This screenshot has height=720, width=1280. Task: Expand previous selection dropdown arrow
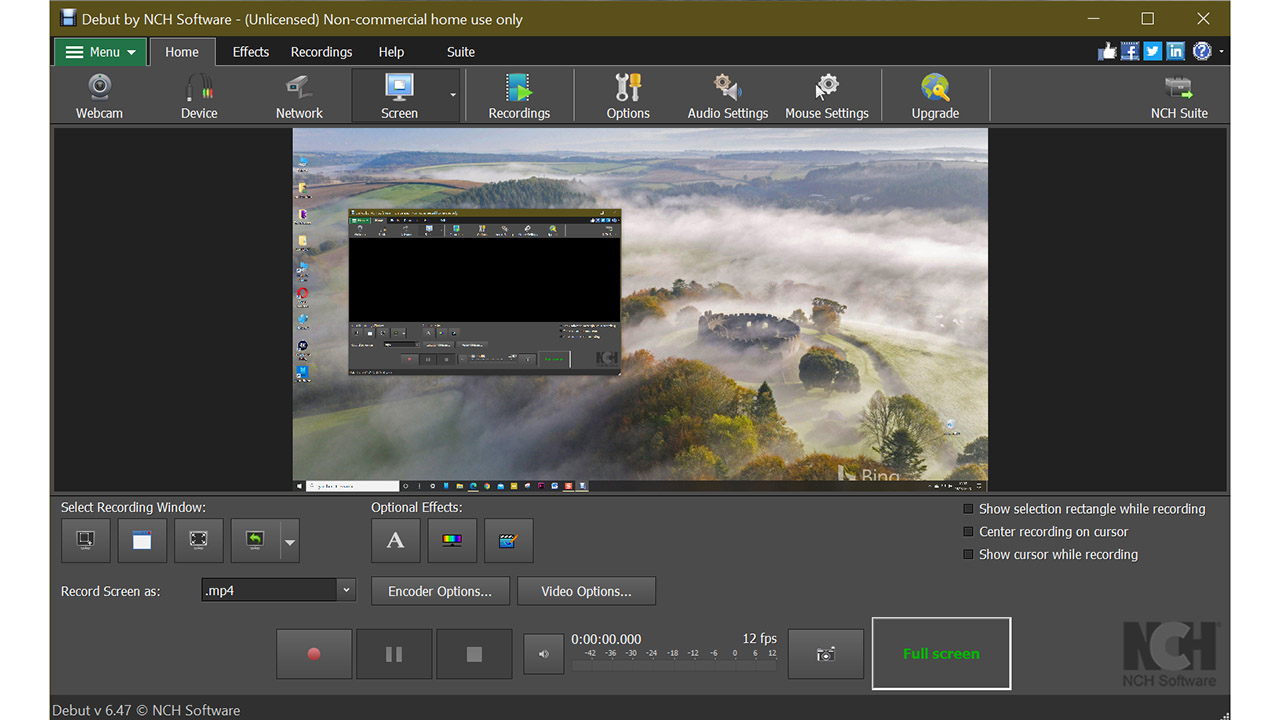[x=290, y=541]
